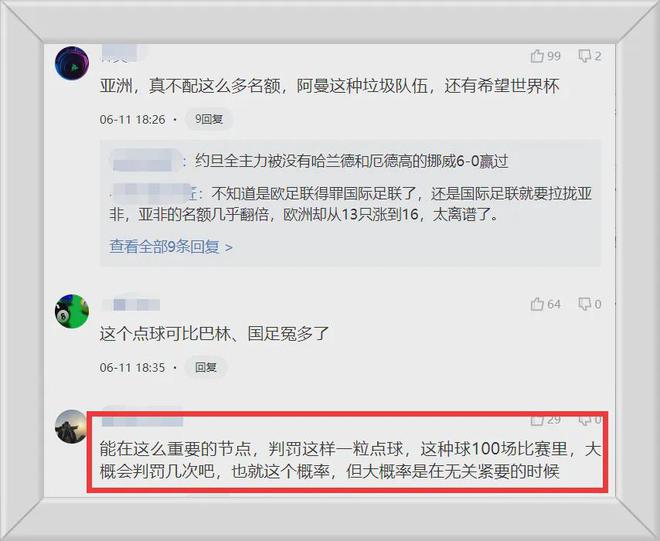Expand 查看全部9条回复 link
This screenshot has height=541, width=660.
164,247
